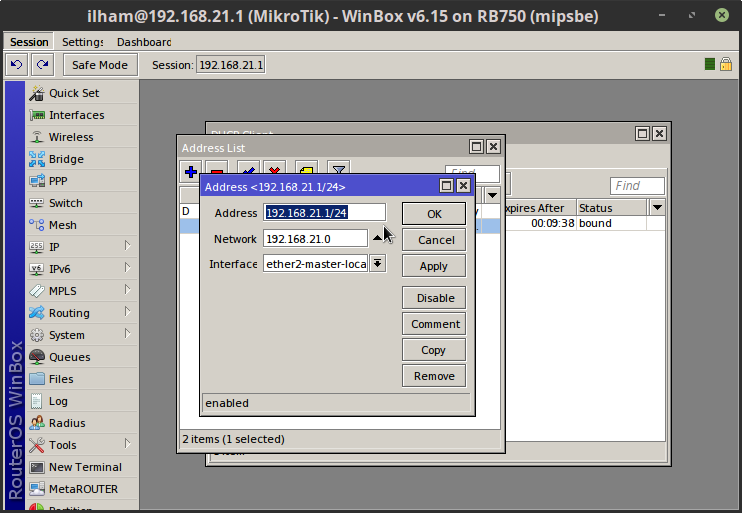Viewport: 742px width, 513px height.
Task: Click the Undo arrow icon
Action: tap(17, 64)
